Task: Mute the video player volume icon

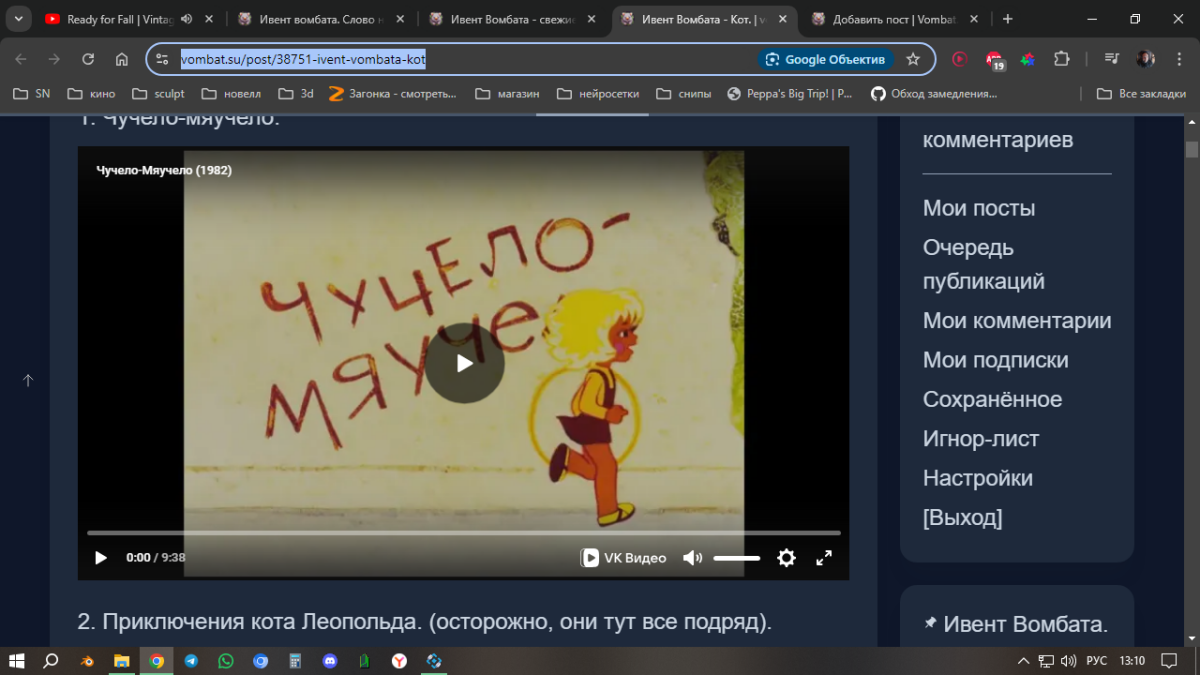Action: [x=692, y=558]
